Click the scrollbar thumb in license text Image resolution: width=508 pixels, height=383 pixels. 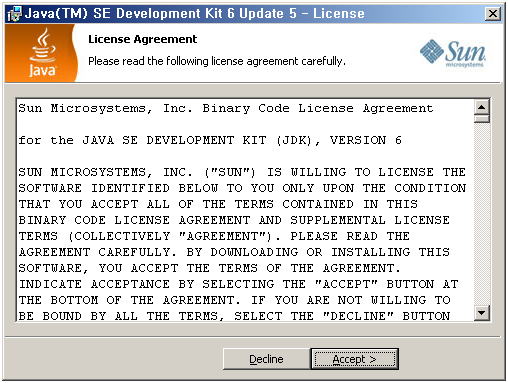[x=482, y=119]
